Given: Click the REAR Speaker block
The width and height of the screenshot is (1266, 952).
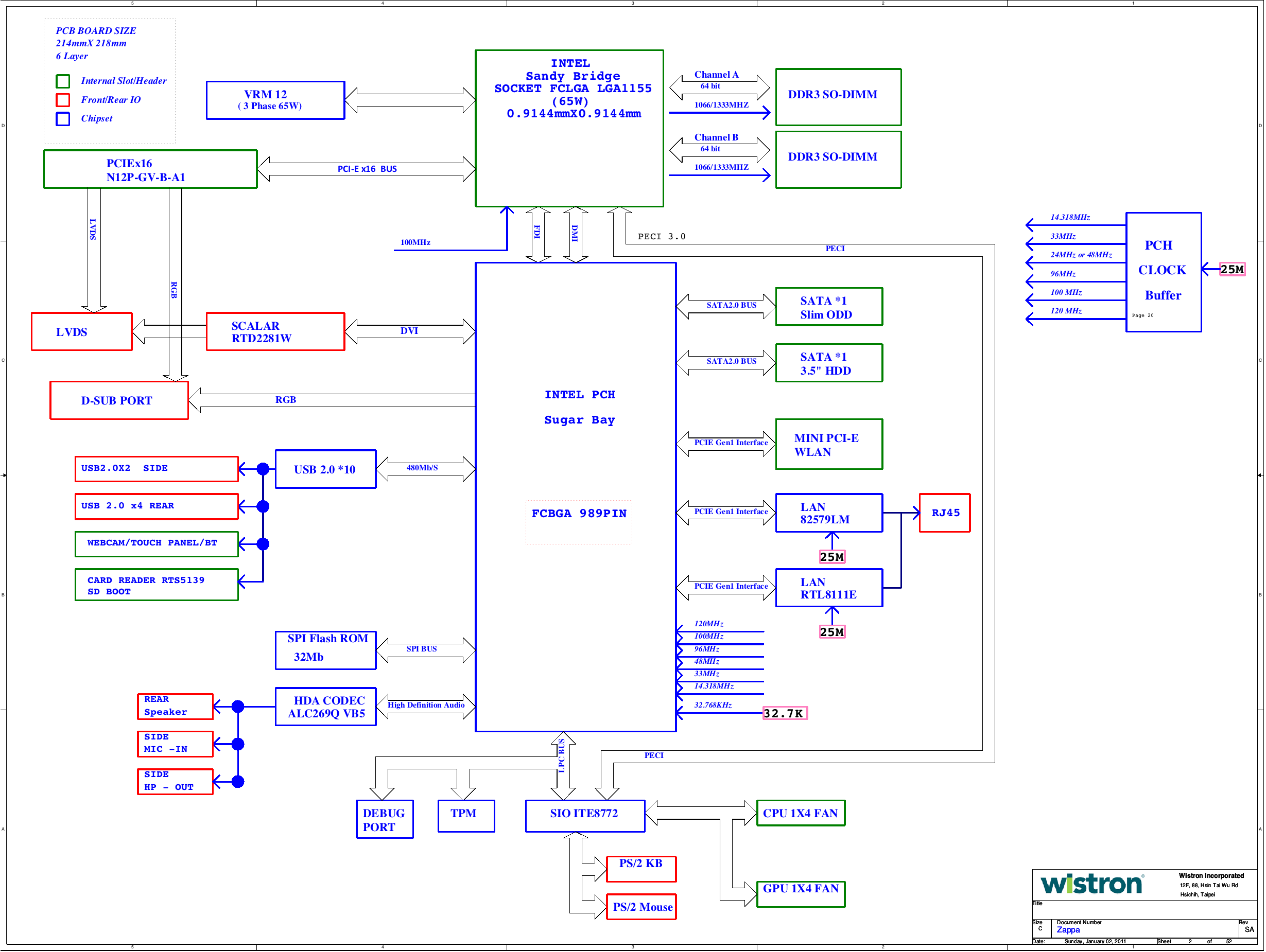Looking at the screenshot, I should tap(175, 707).
